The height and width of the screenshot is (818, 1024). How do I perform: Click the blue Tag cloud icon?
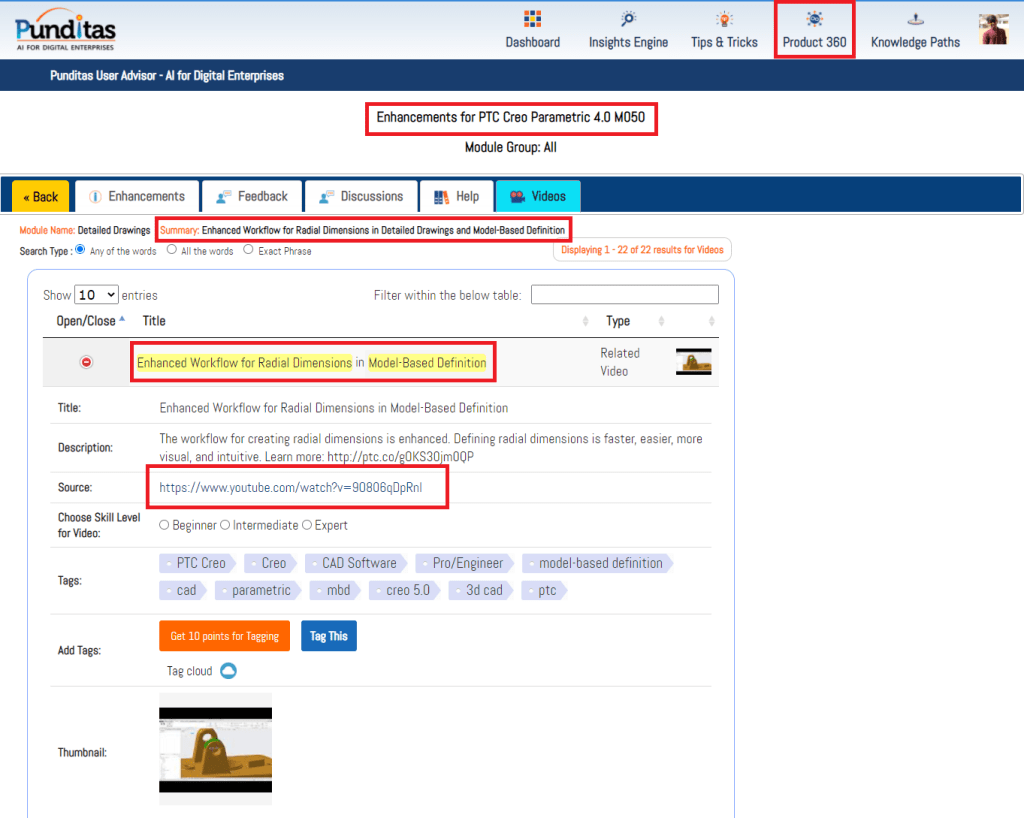228,671
